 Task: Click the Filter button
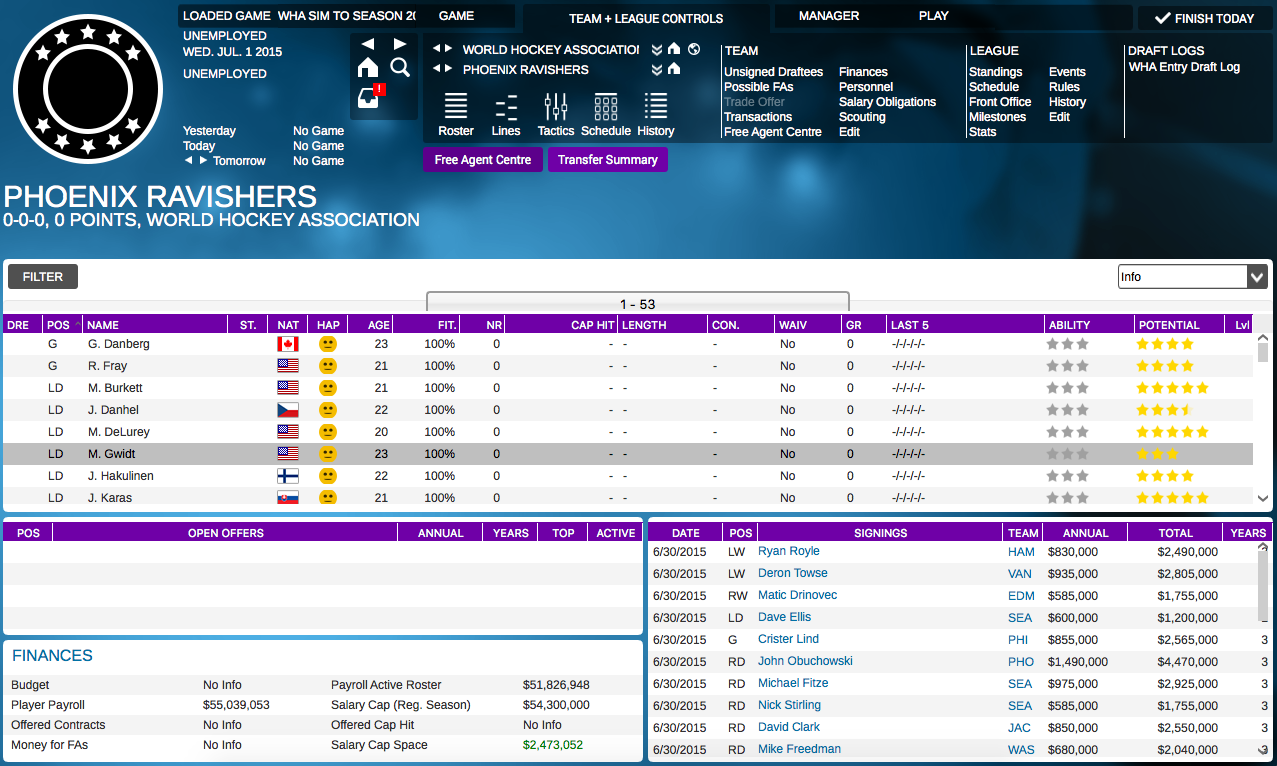pyautogui.click(x=43, y=277)
